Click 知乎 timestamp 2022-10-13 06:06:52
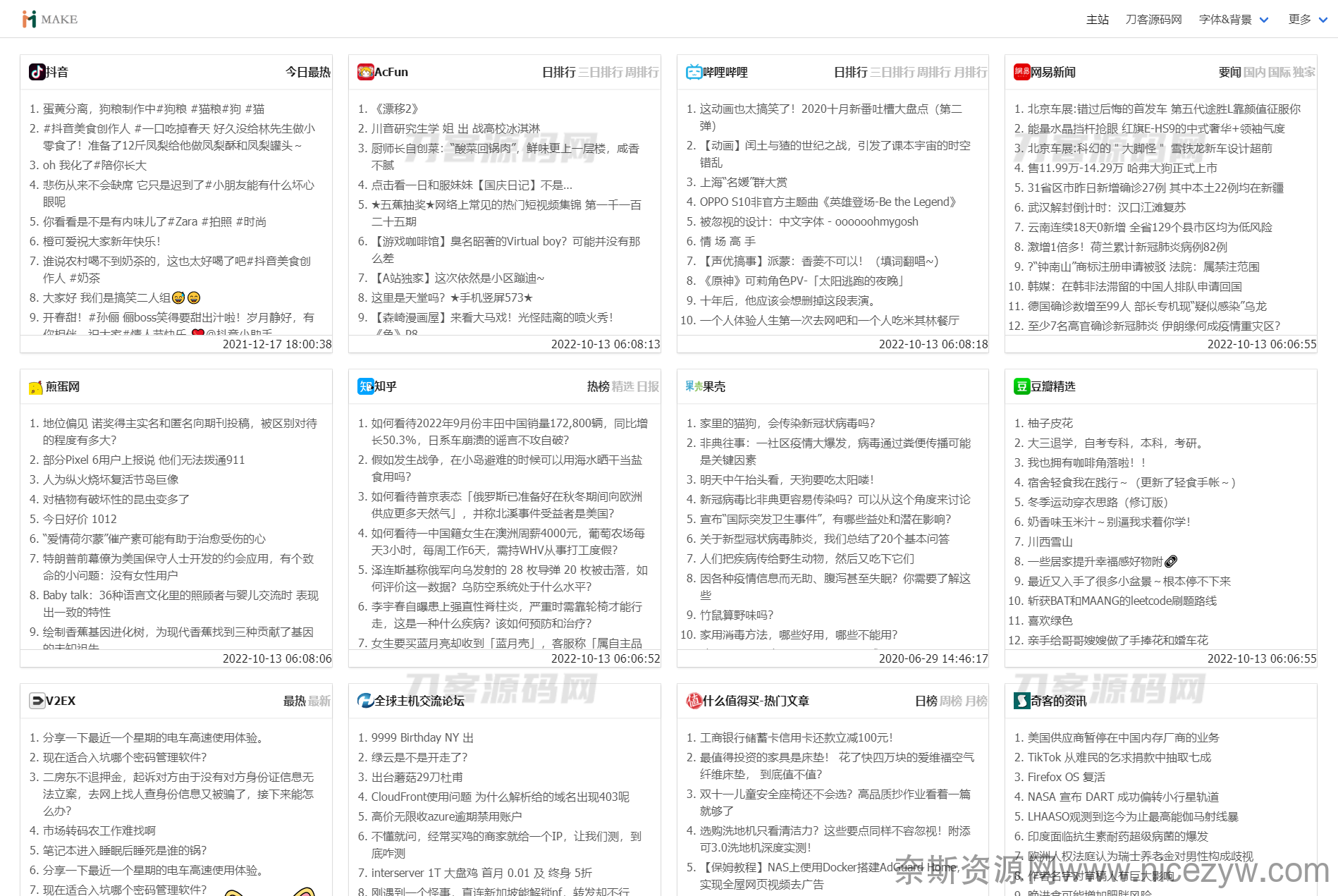The width and height of the screenshot is (1338, 896). (x=606, y=658)
